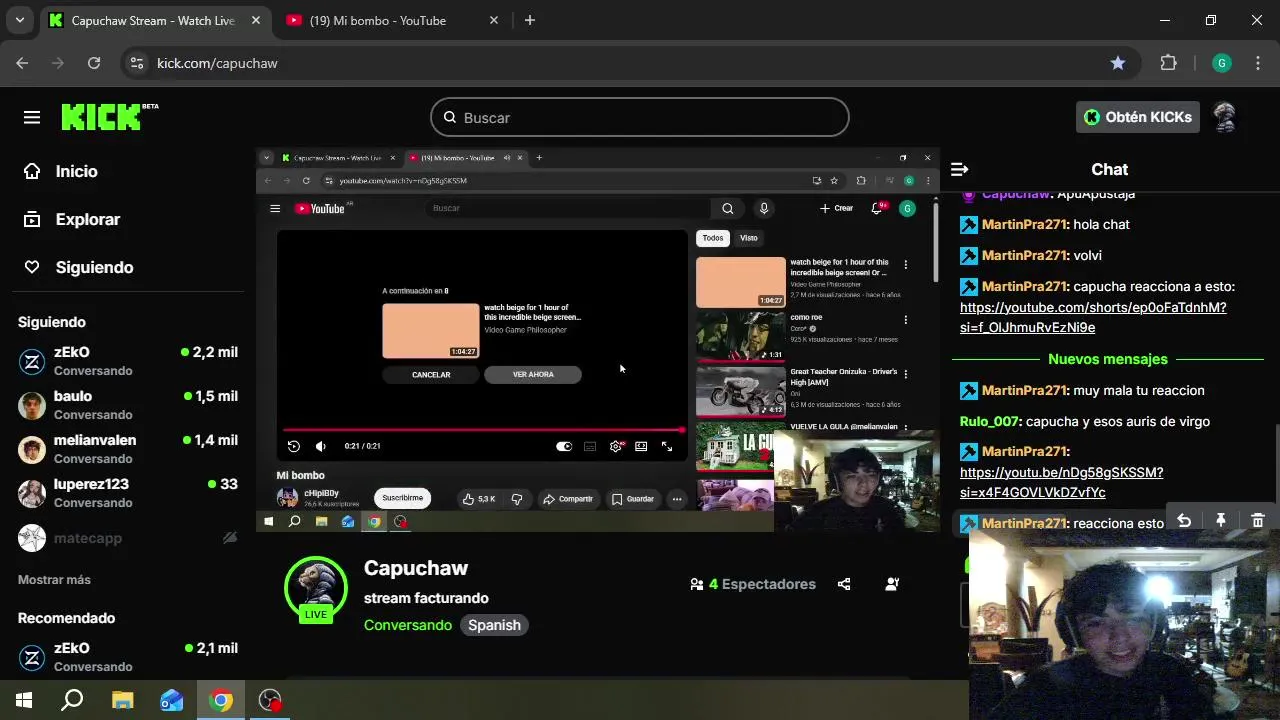Open Windows taskbar search
The image size is (1280, 720).
(72, 700)
